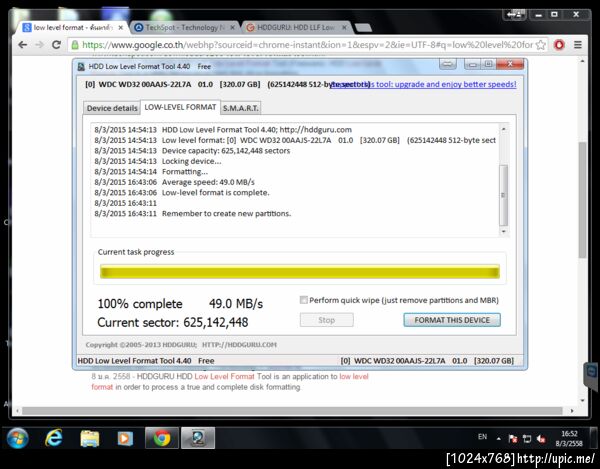Click the Chrome address bar URL

pos(307,45)
